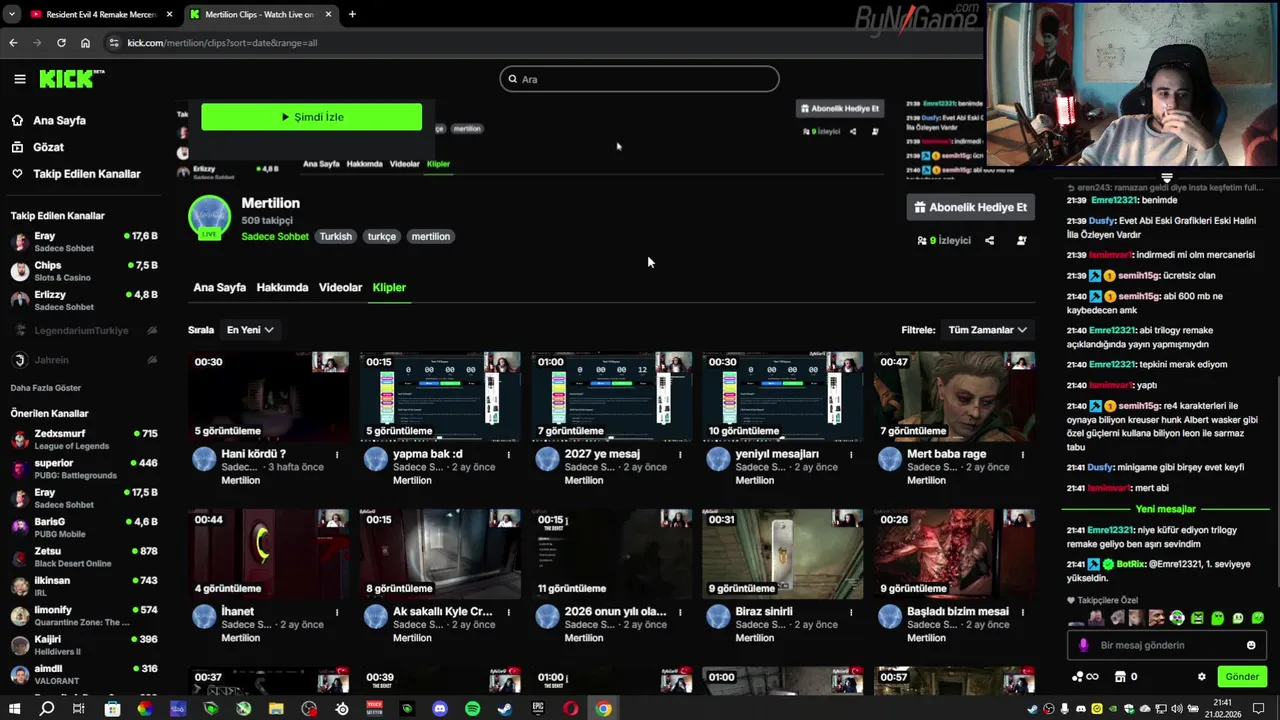Focus the Bir mesaj gönderin chat input

1168,646
